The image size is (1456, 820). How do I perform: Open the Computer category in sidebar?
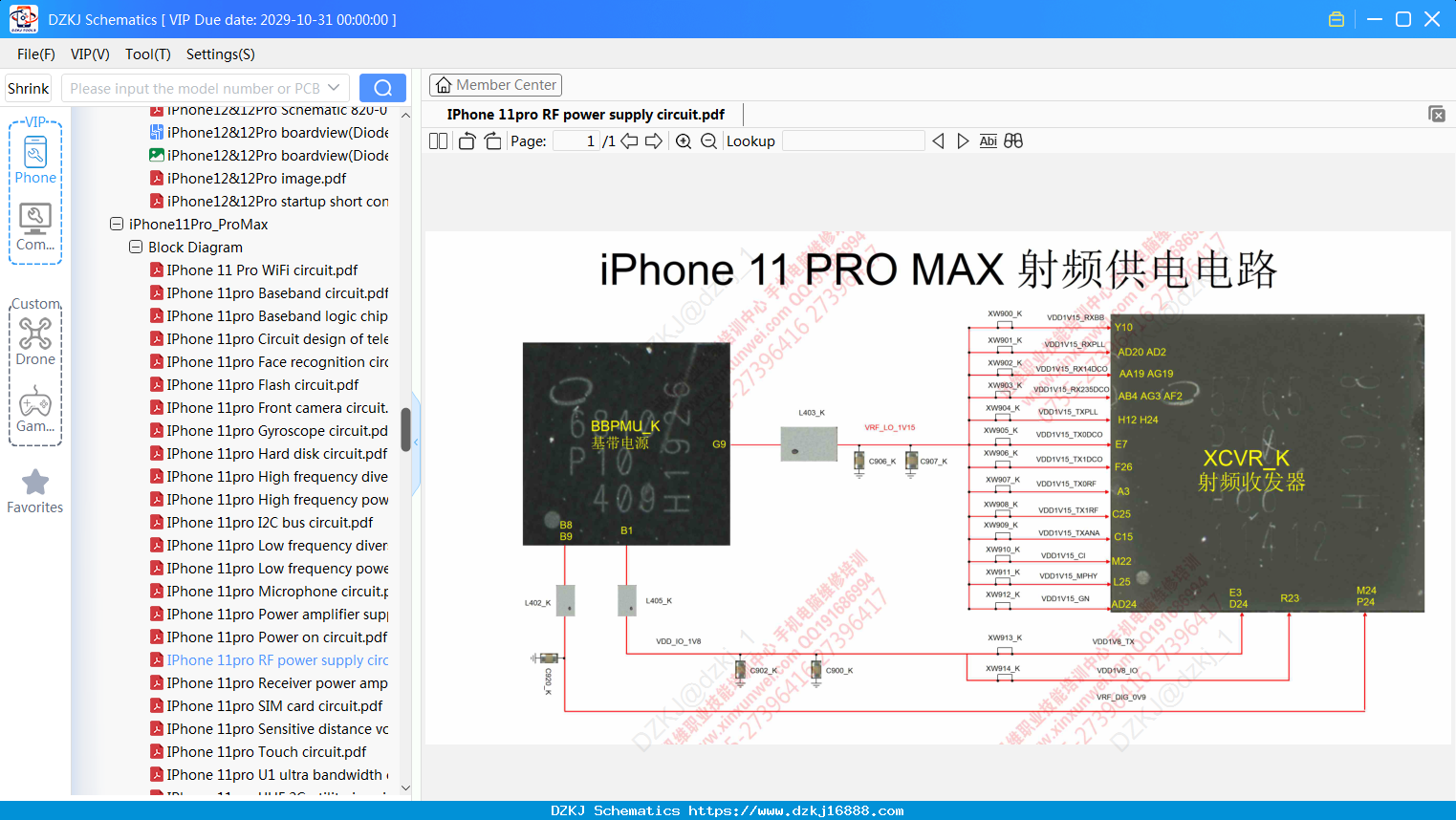[35, 227]
